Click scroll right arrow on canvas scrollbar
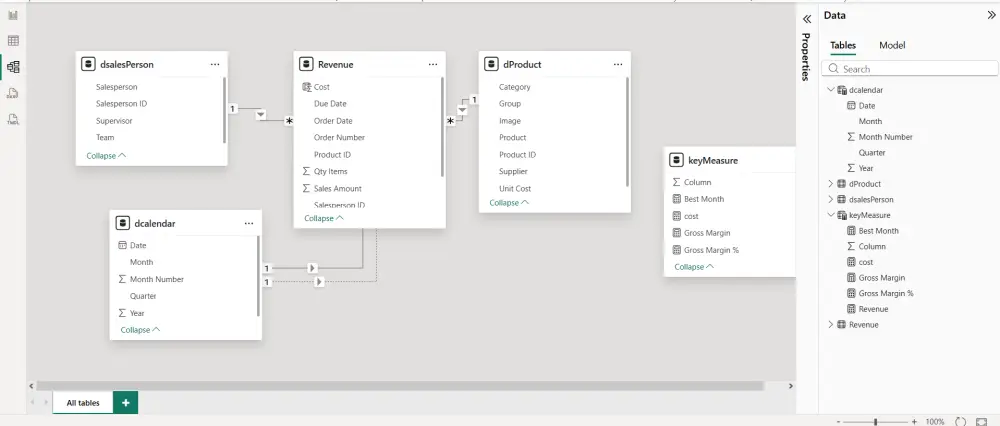 click(791, 386)
